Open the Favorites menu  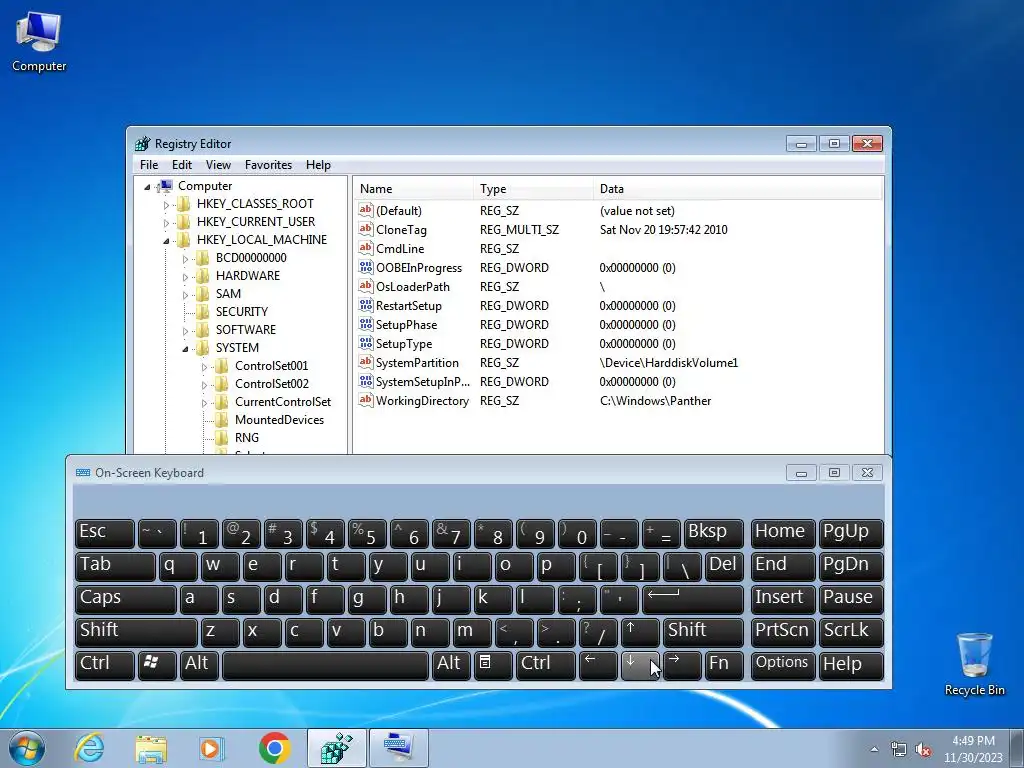tap(268, 165)
